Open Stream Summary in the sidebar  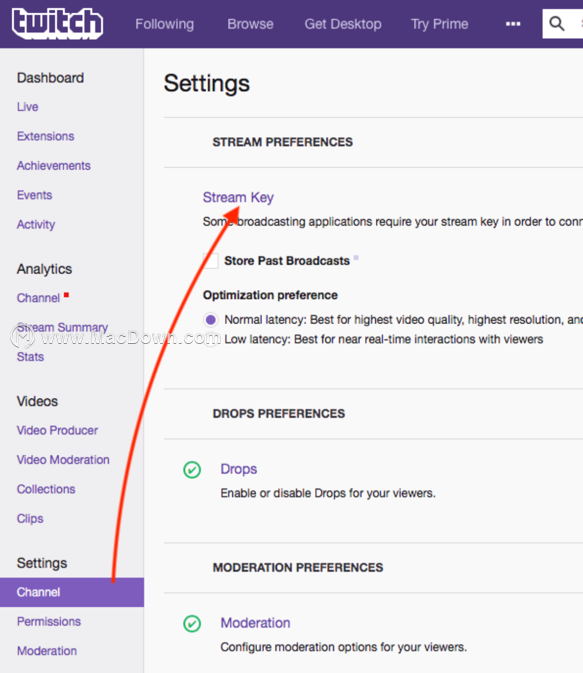coord(62,327)
